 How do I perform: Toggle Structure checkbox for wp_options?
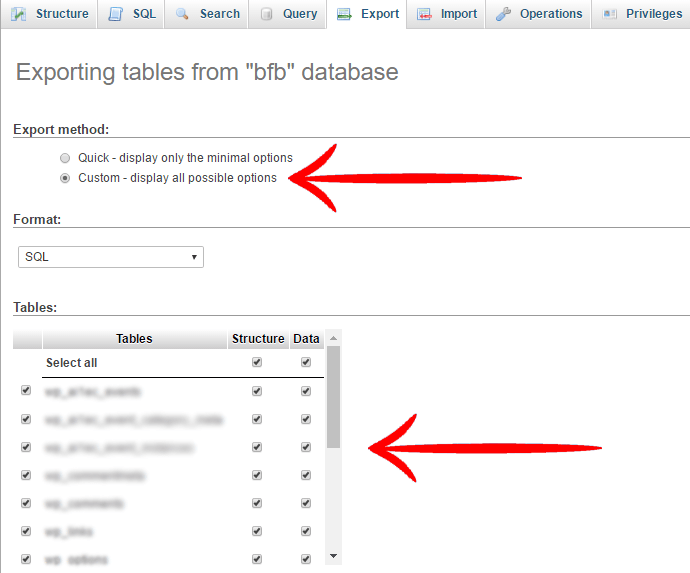point(257,559)
